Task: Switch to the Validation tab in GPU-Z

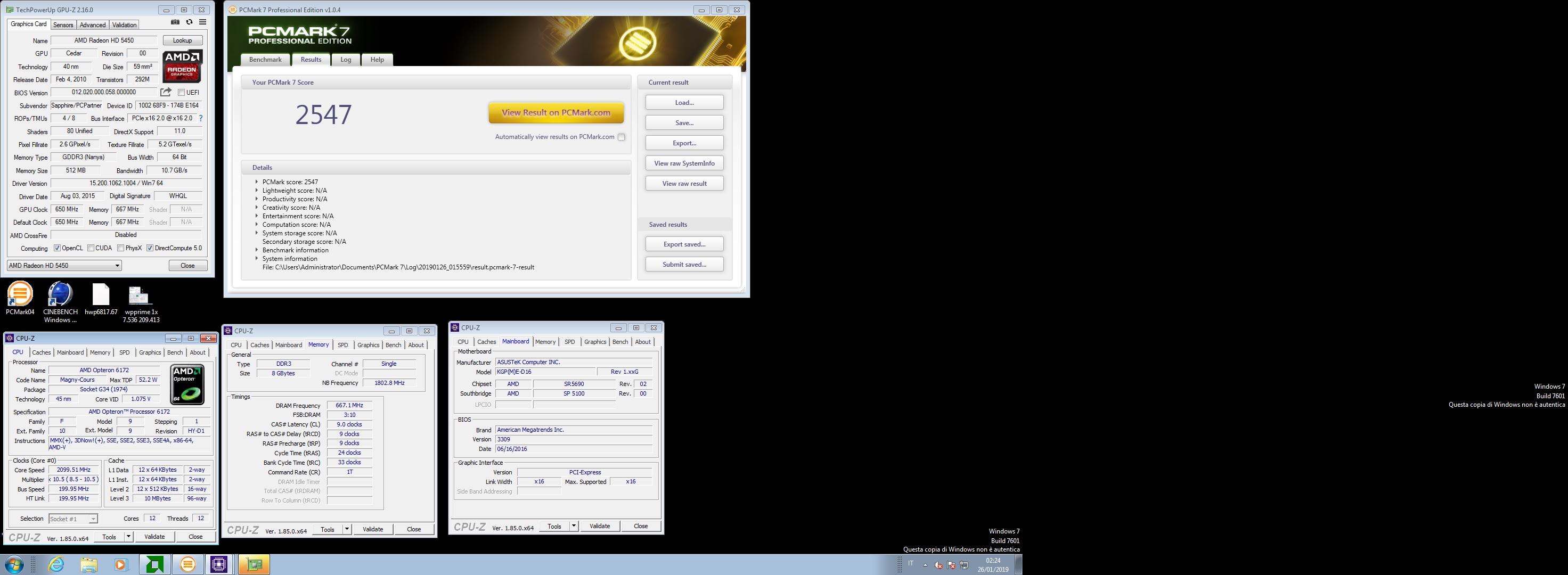Action: [124, 25]
